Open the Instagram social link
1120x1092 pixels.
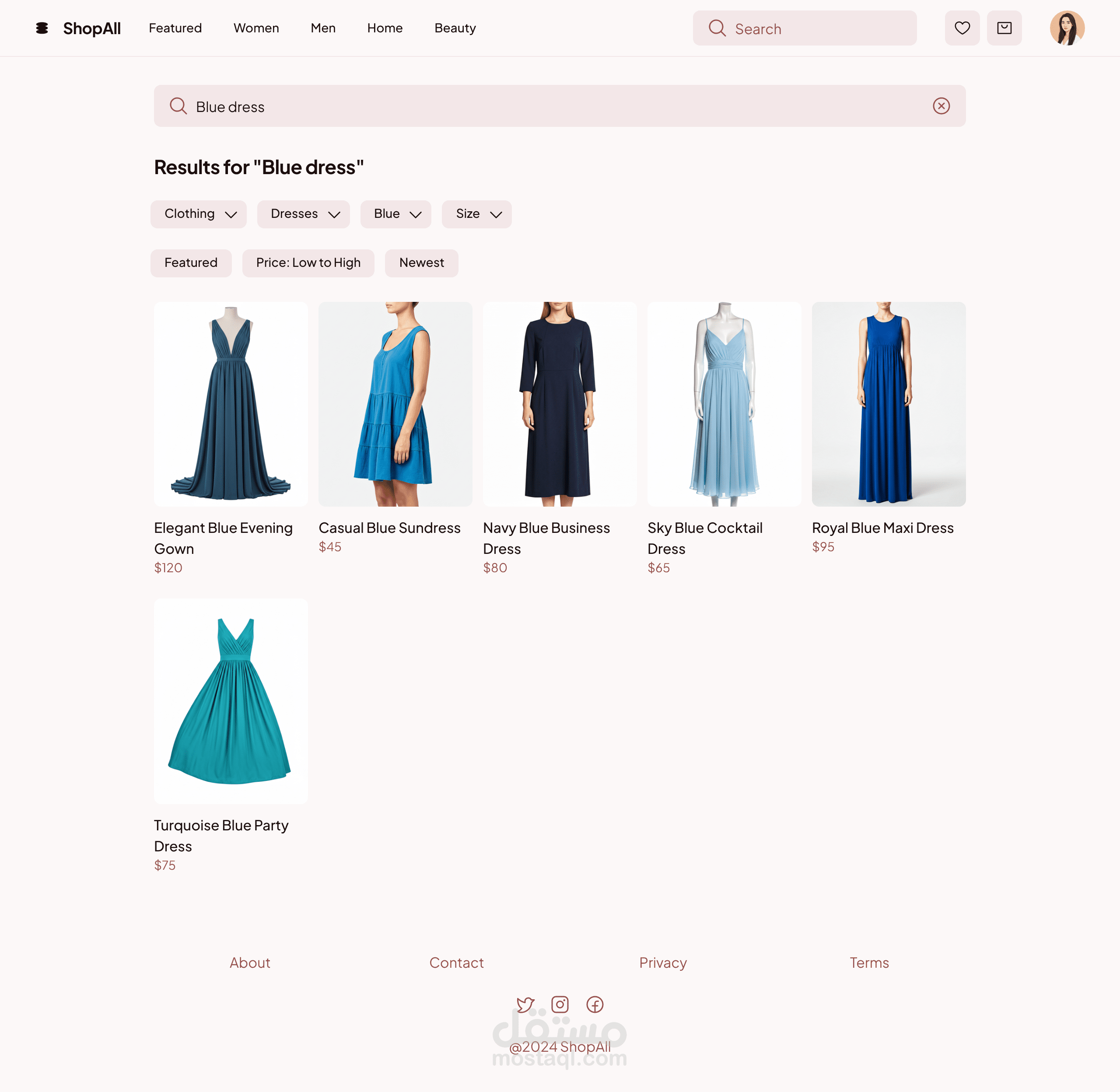click(x=560, y=1004)
